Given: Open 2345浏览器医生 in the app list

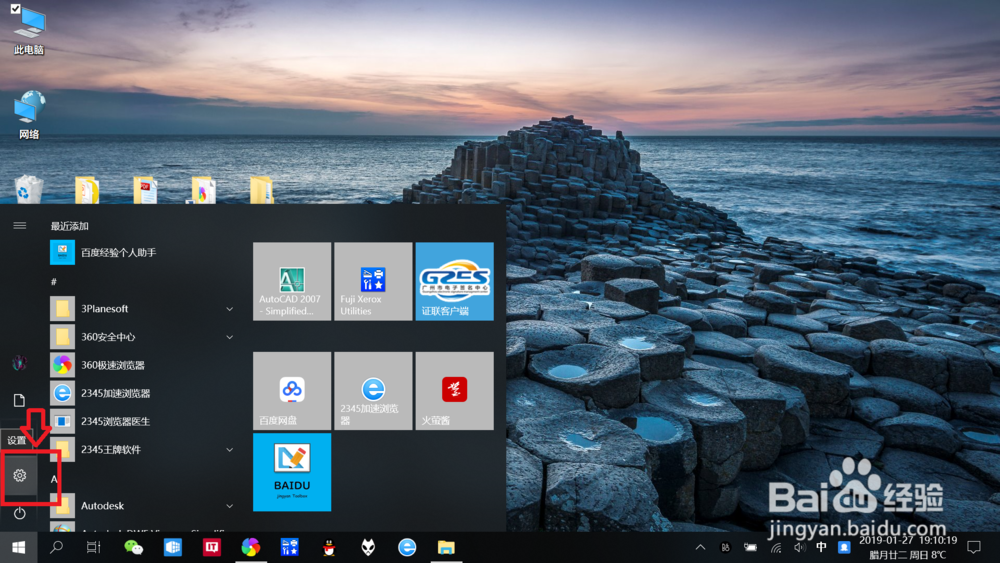Looking at the screenshot, I should point(143,421).
